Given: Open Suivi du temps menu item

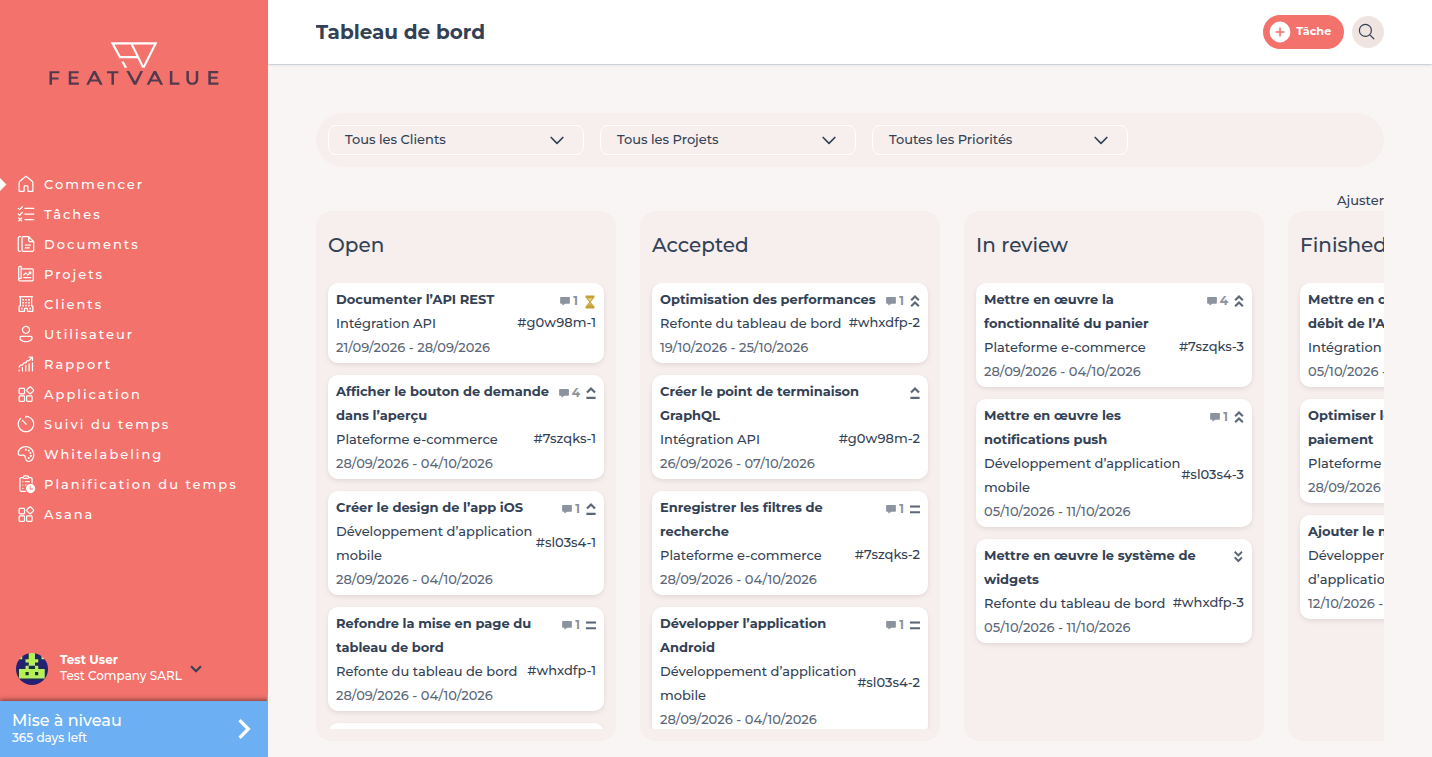Looking at the screenshot, I should pyautogui.click(x=106, y=424).
